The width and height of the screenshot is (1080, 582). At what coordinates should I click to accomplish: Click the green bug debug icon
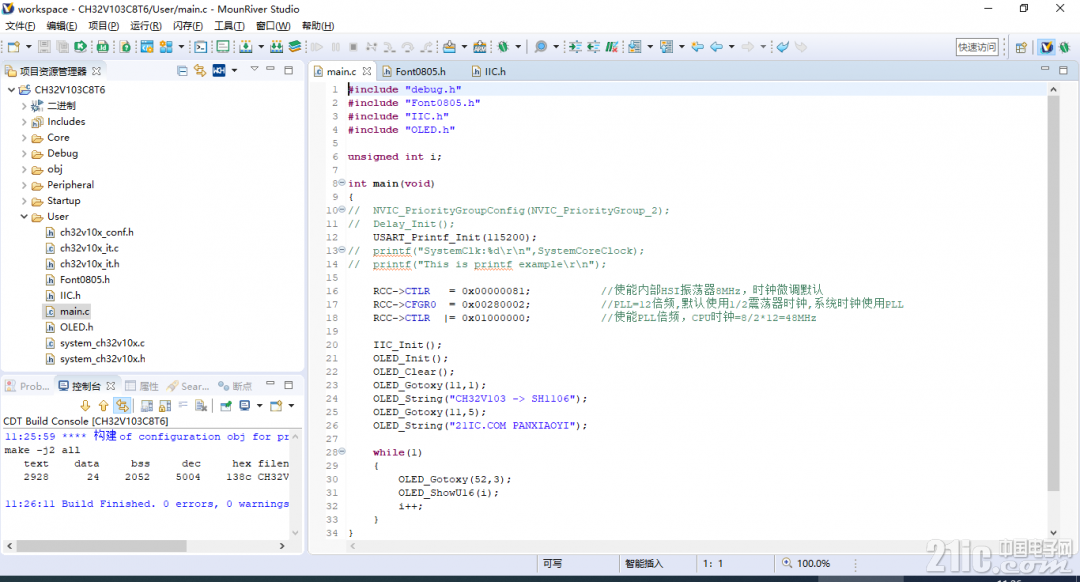point(503,47)
